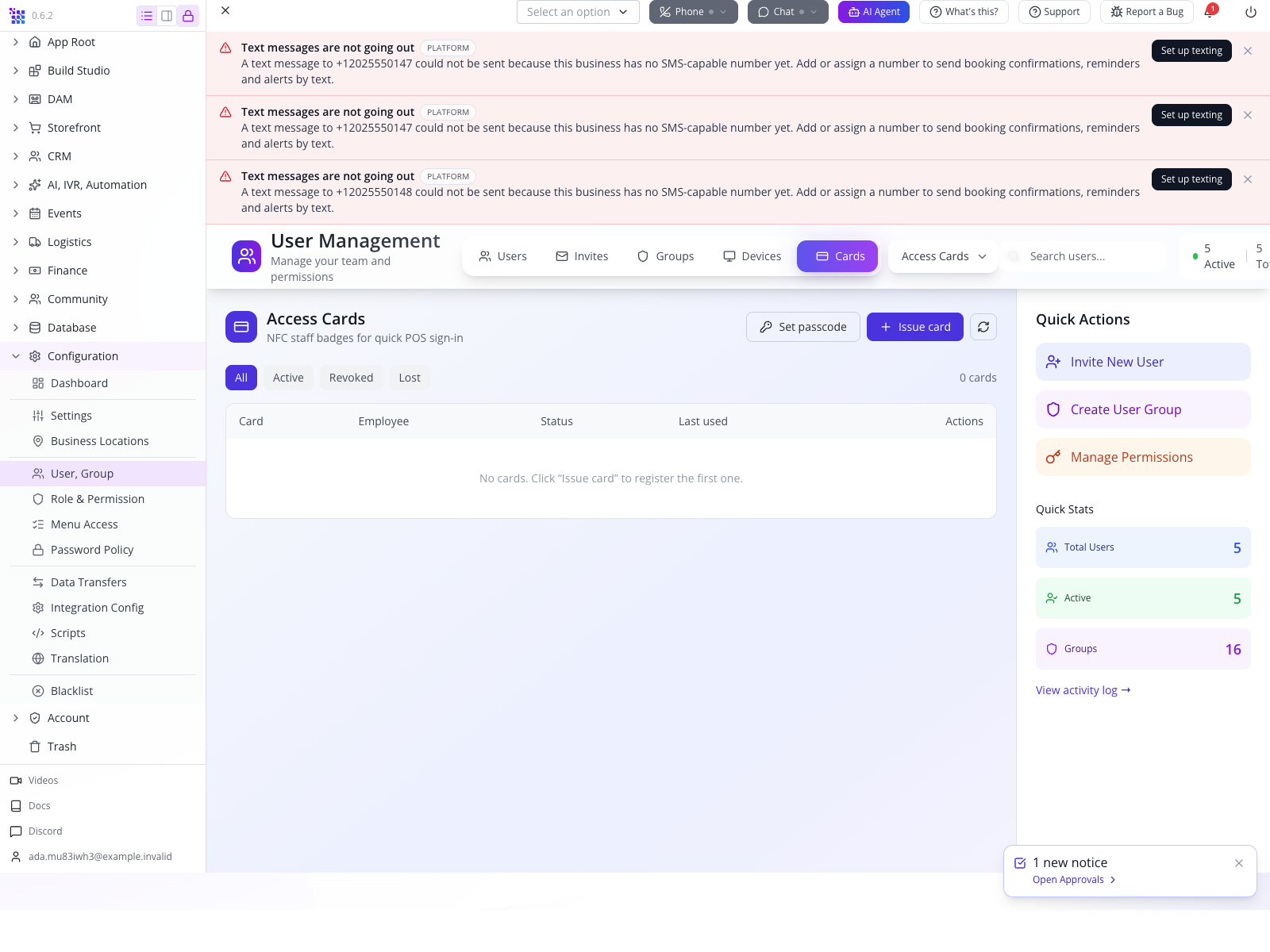This screenshot has width=1270, height=952.
Task: Filter cards by Active status
Action: tap(288, 378)
